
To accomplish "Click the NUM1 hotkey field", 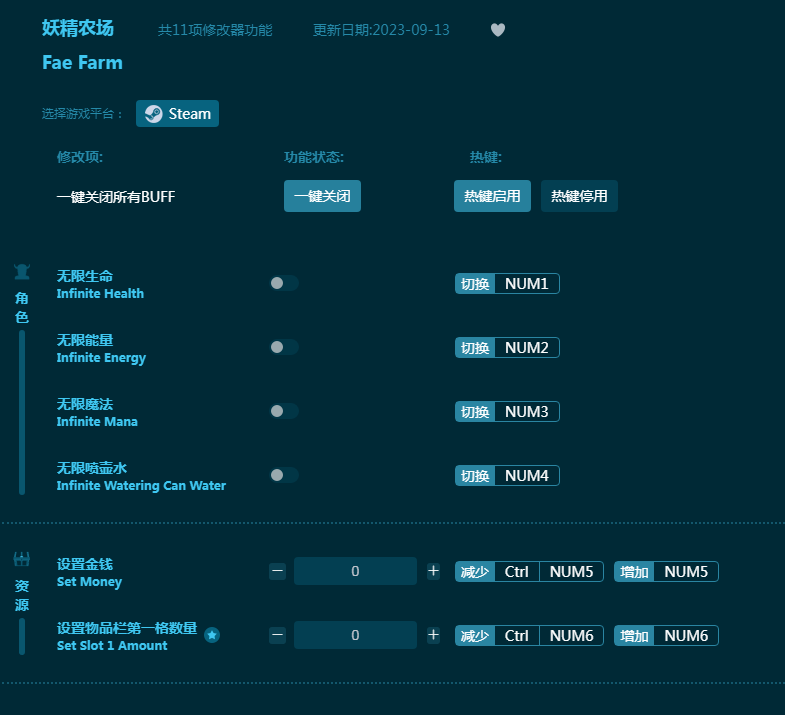I will [527, 284].
